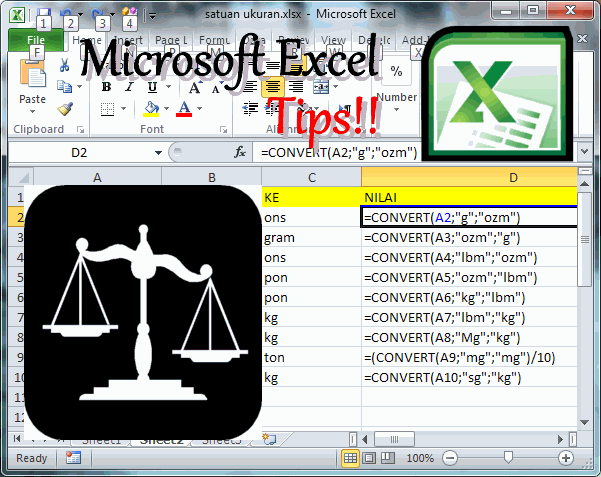Open Underline style dropdown arrow
The width and height of the screenshot is (601, 477).
168,87
